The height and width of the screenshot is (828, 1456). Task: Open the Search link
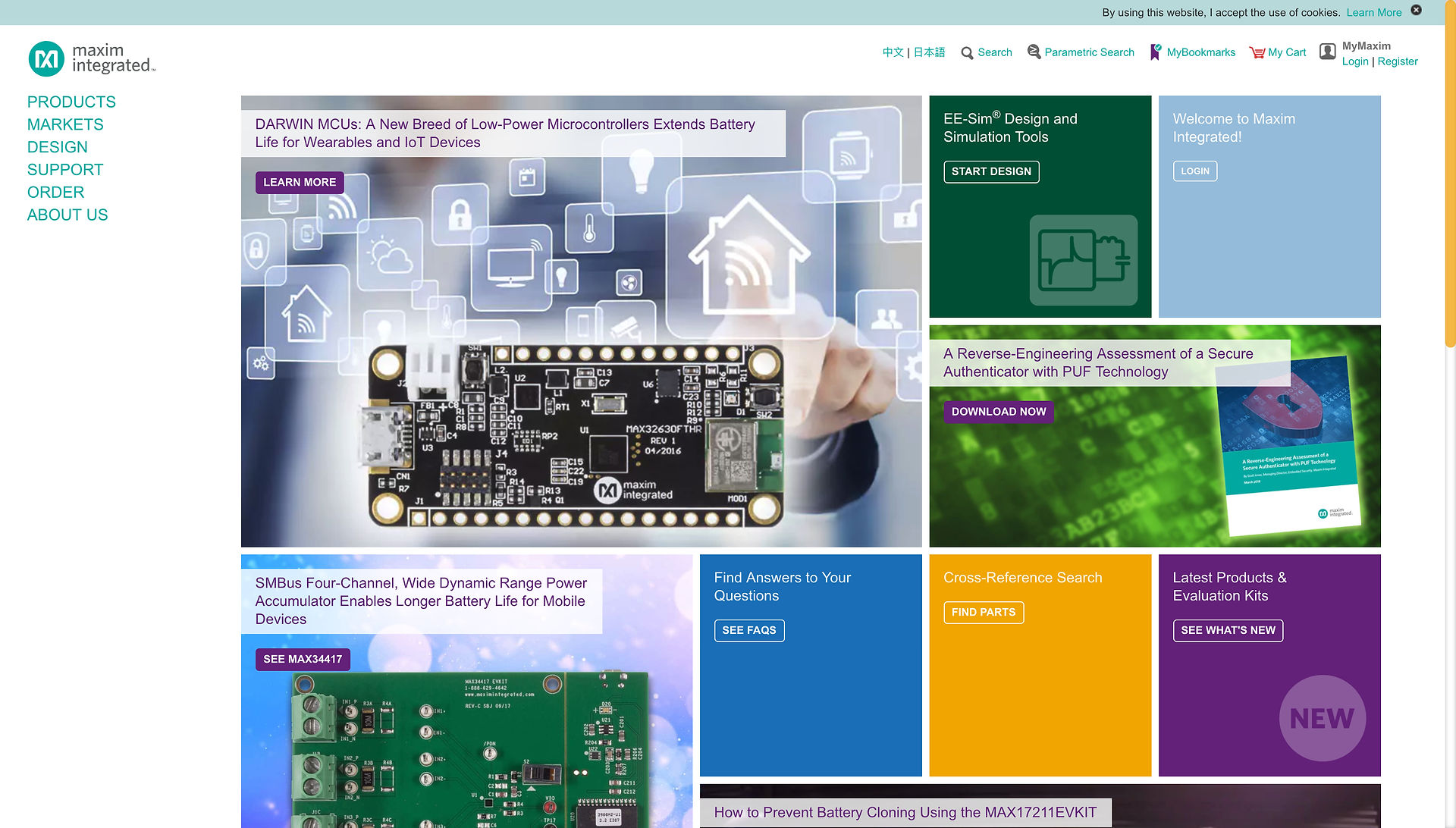995,52
